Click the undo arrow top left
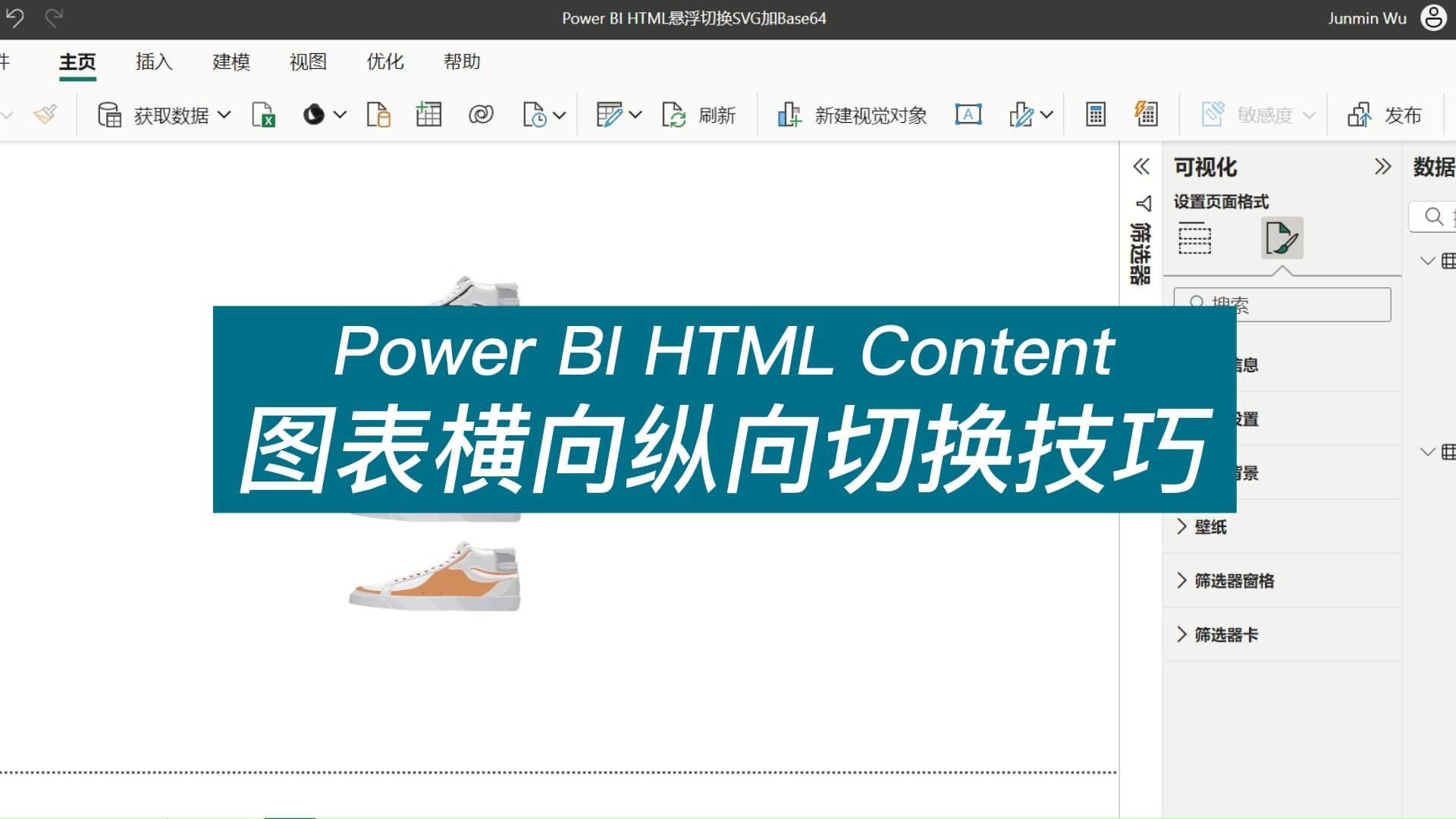Viewport: 1456px width, 819px height. [14, 18]
